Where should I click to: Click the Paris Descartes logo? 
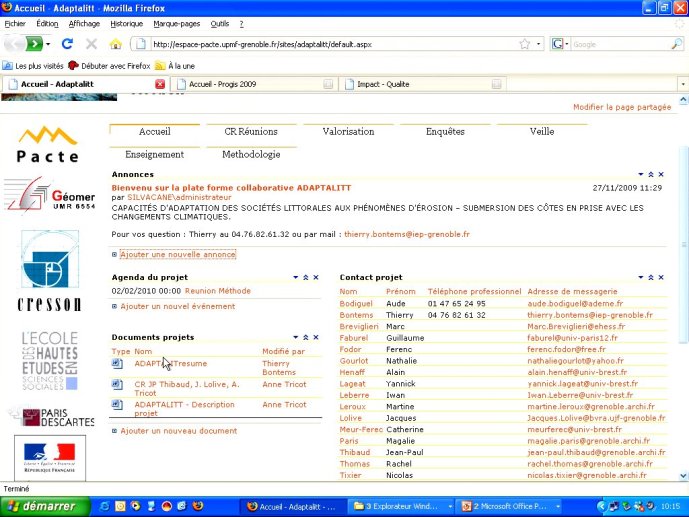click(x=52, y=417)
